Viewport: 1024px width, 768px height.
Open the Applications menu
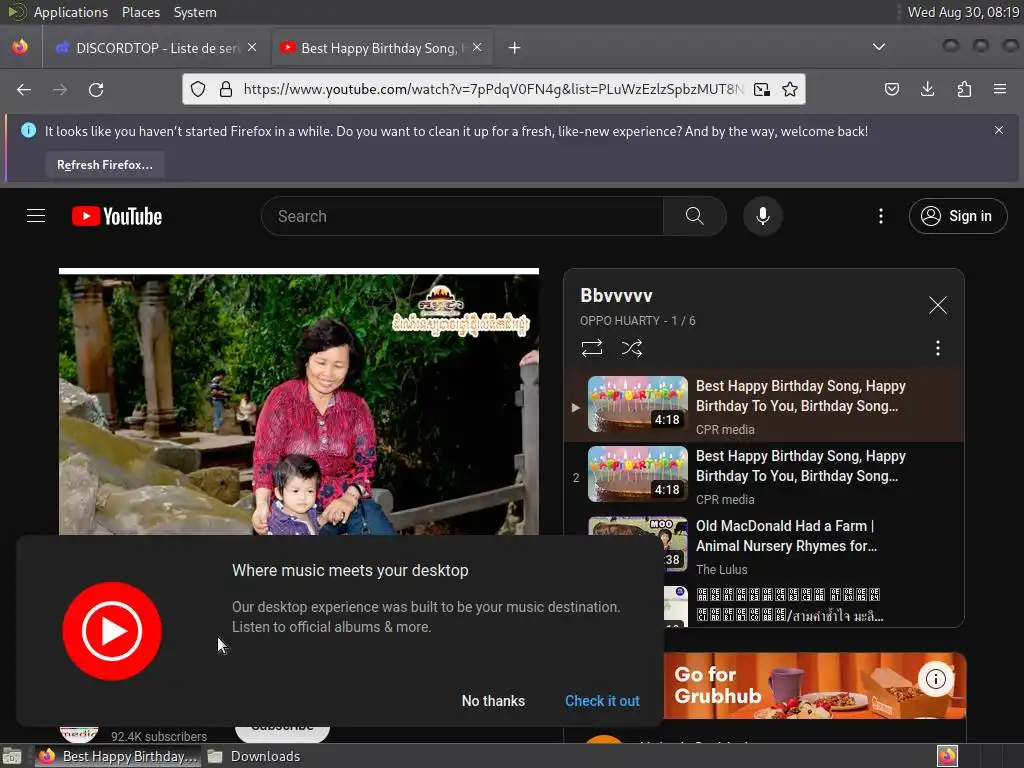[71, 12]
